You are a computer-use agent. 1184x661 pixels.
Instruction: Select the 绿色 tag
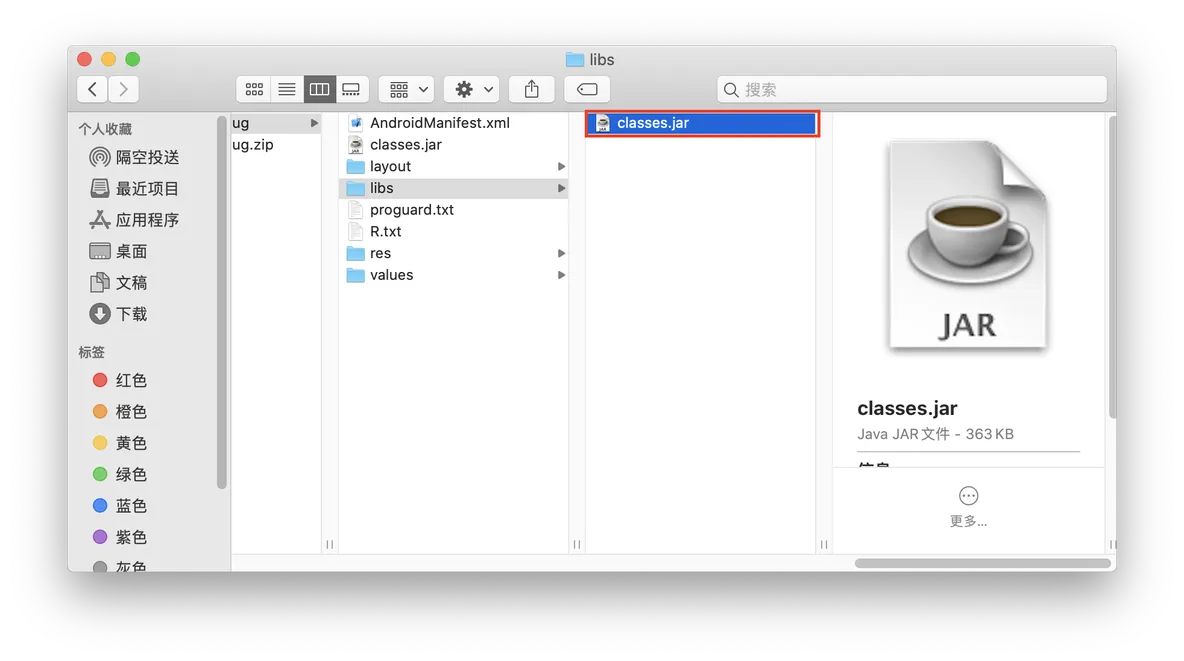pos(120,474)
